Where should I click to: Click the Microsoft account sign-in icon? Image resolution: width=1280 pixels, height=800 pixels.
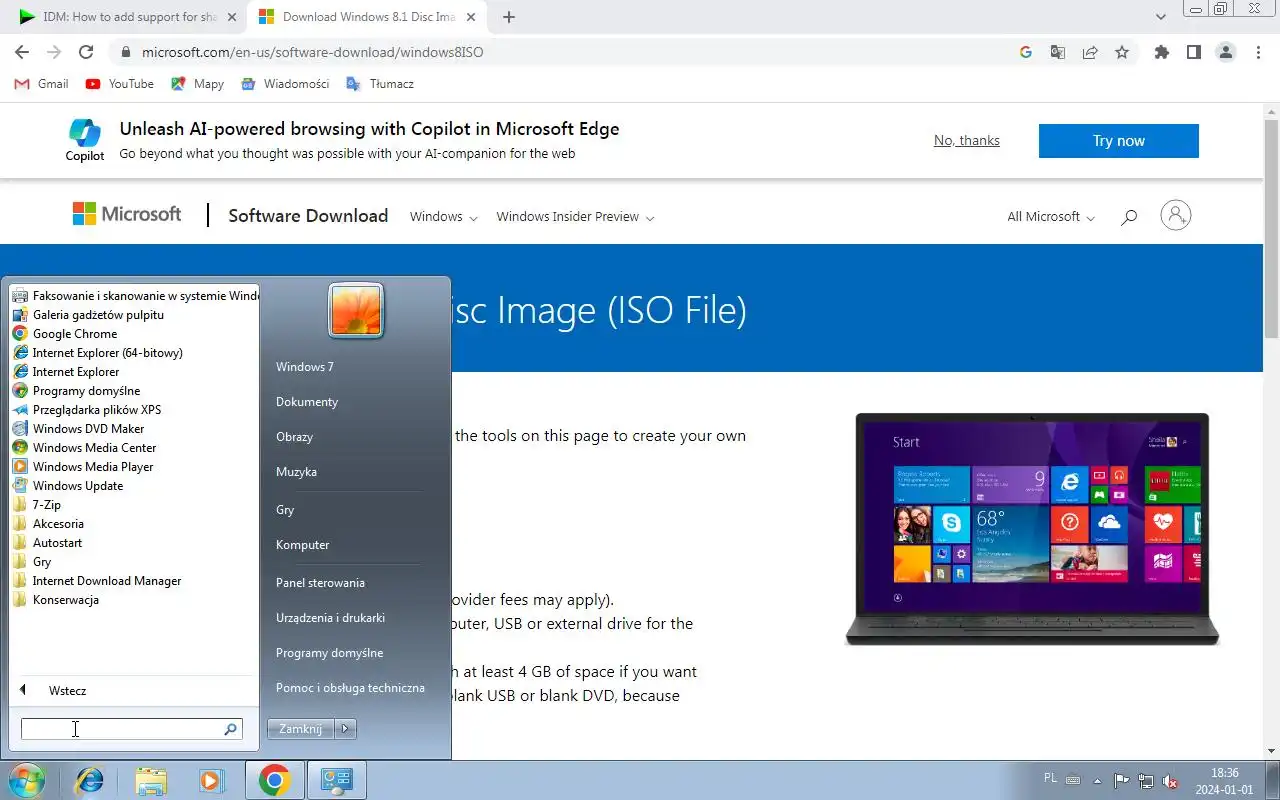click(x=1176, y=216)
